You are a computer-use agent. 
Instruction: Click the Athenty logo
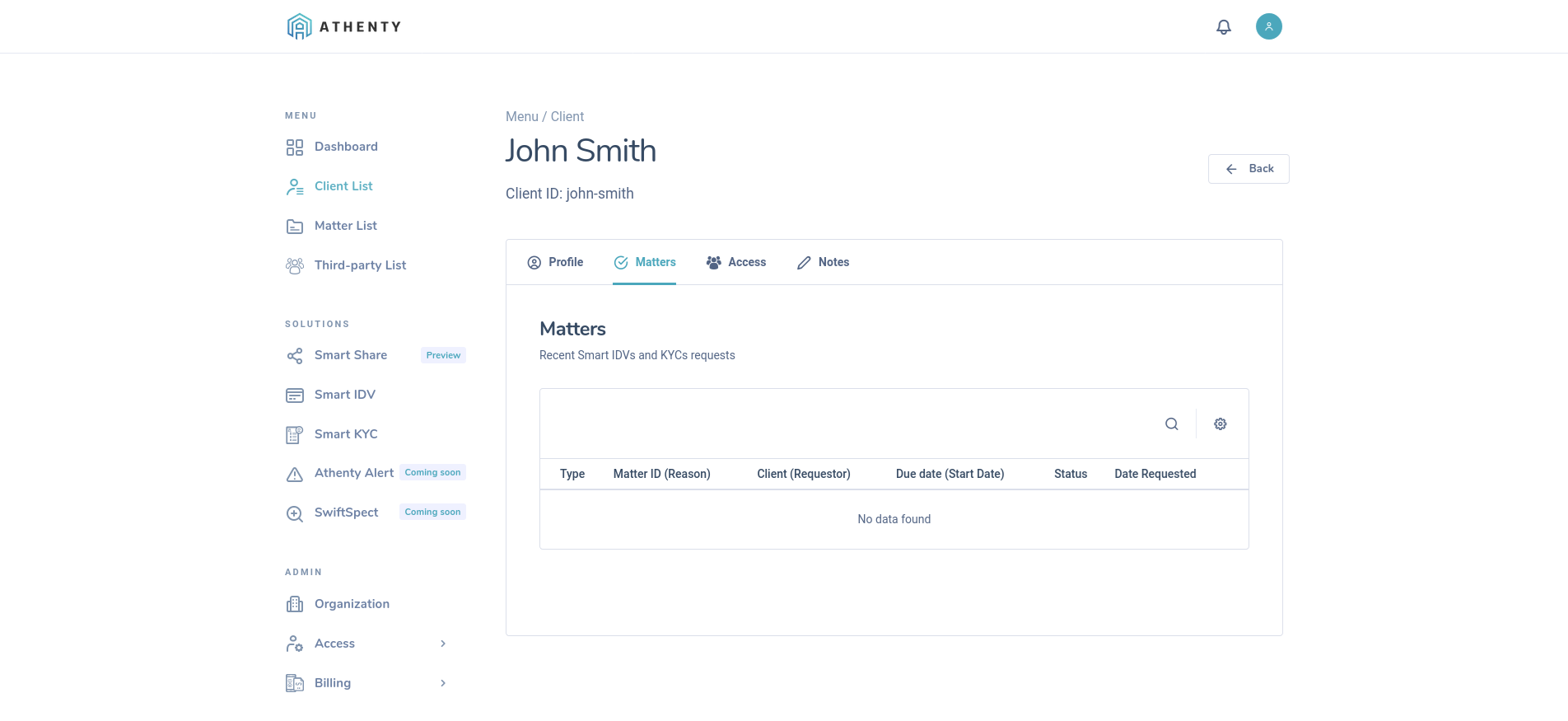pyautogui.click(x=344, y=26)
